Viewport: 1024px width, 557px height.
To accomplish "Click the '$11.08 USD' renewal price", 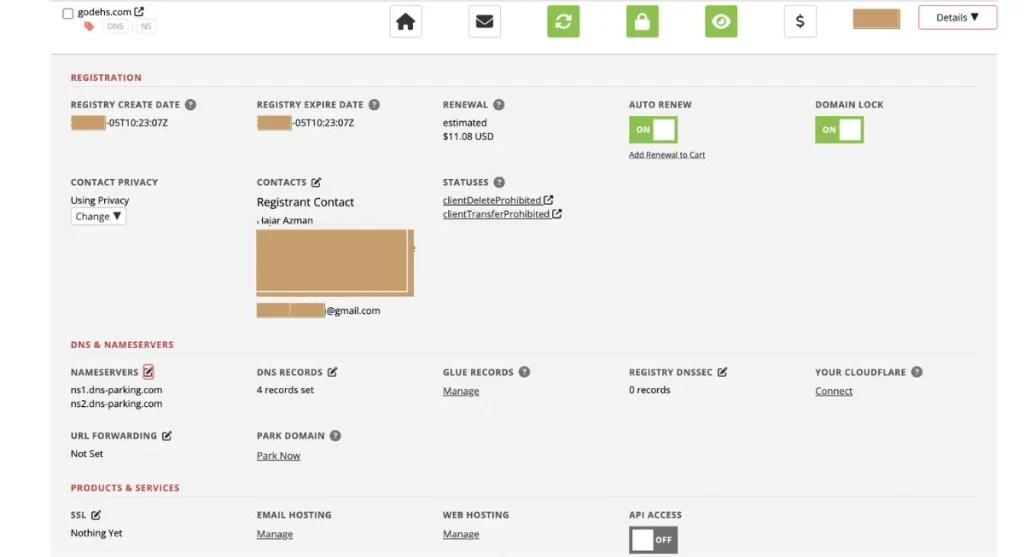I will (x=468, y=136).
